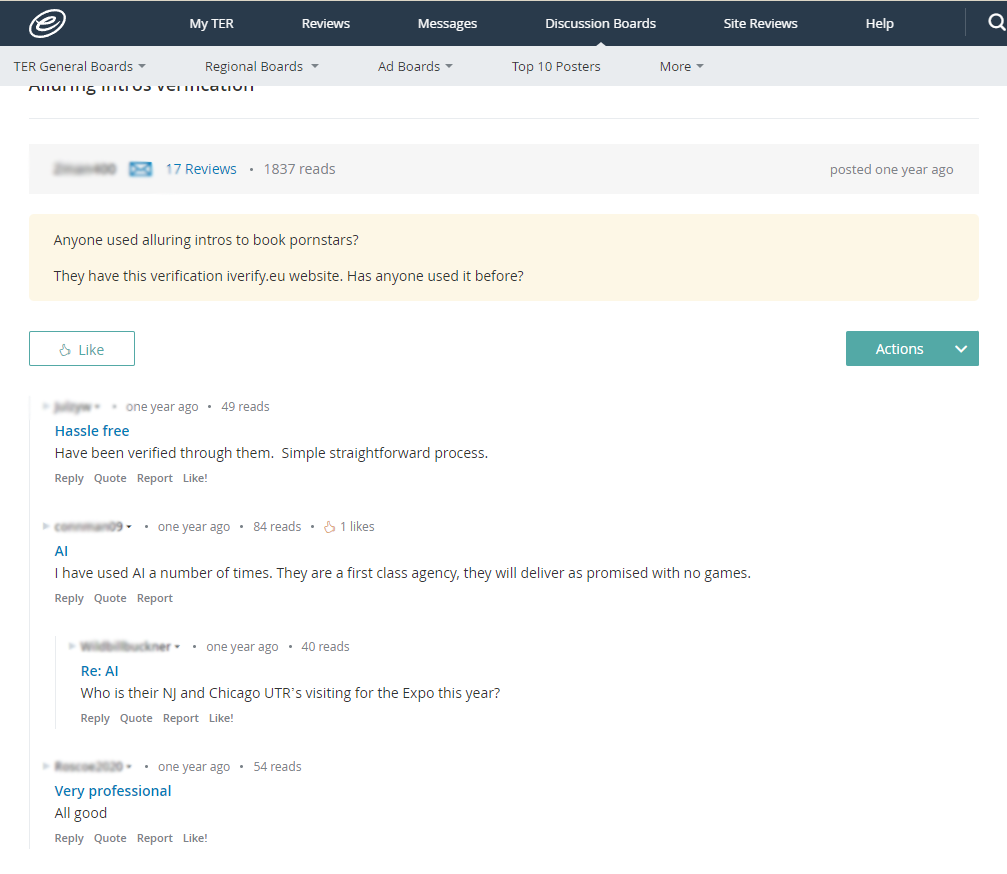Image resolution: width=1007 pixels, height=874 pixels.
Task: Like the original post
Action: coord(82,349)
